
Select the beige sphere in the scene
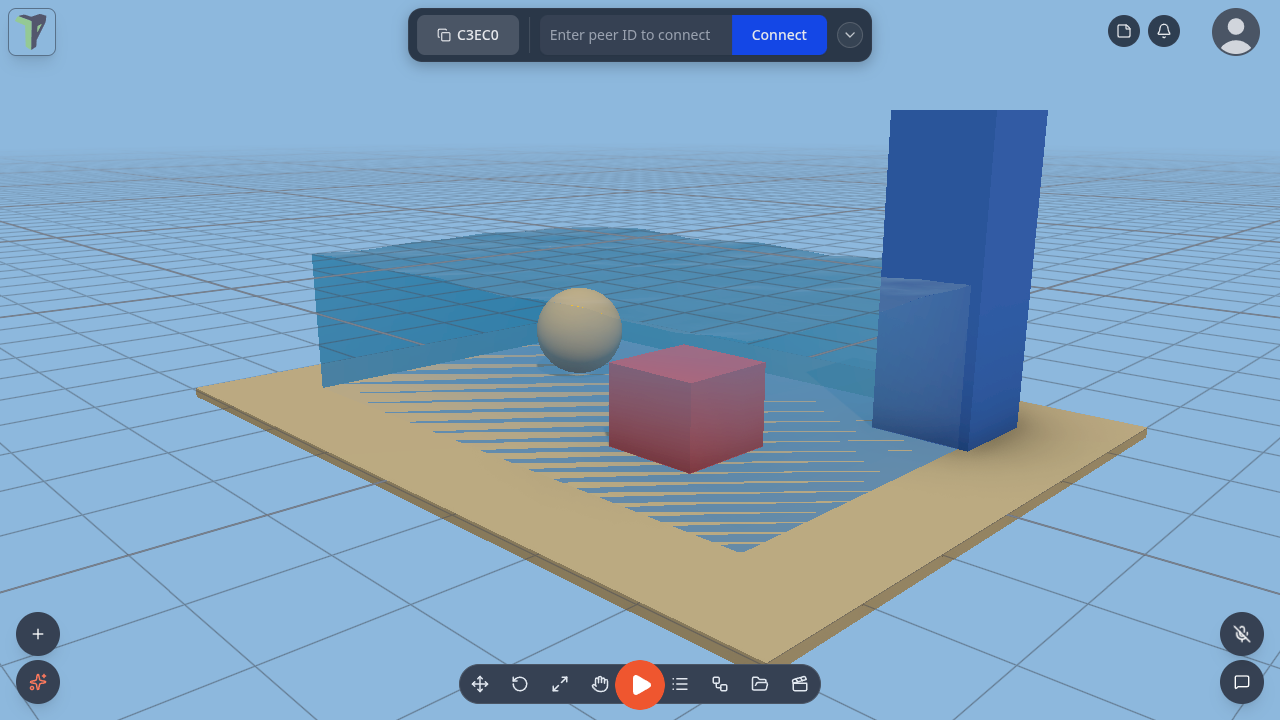pyautogui.click(x=580, y=330)
